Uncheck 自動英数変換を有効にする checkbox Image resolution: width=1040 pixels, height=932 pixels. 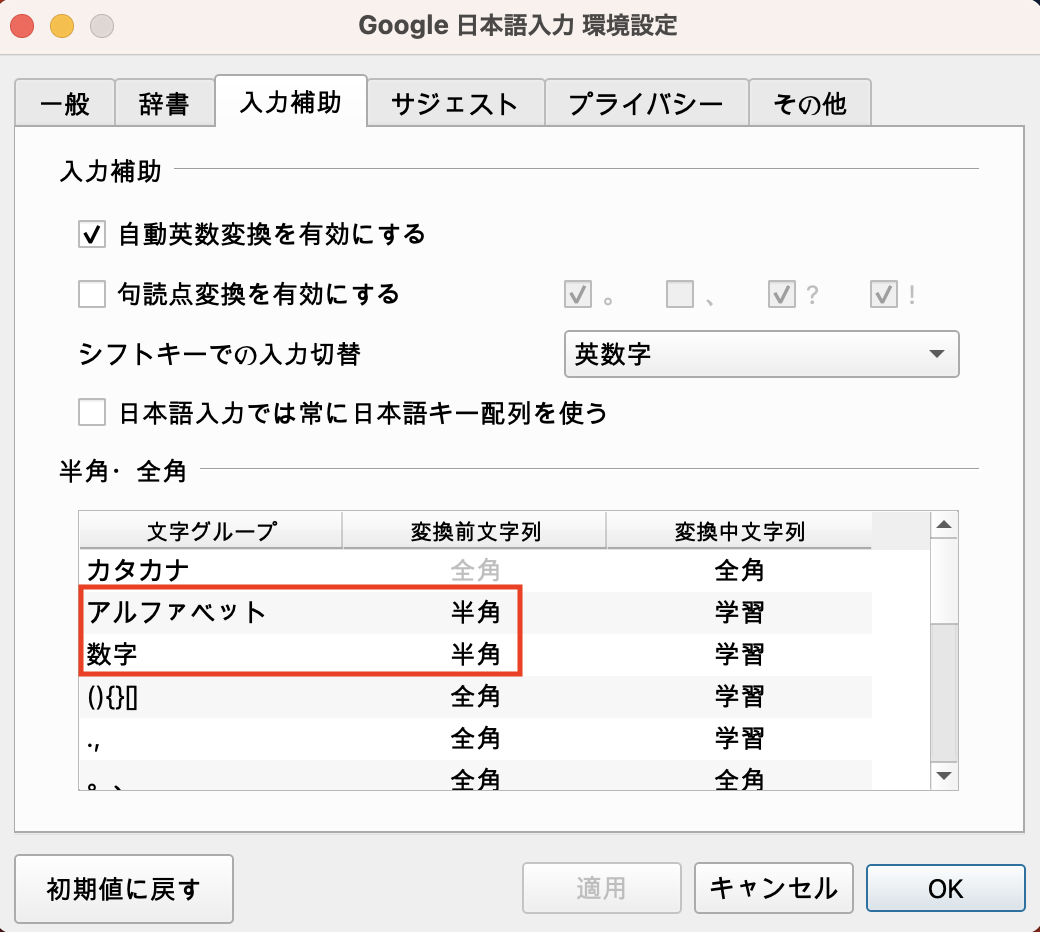coord(92,235)
